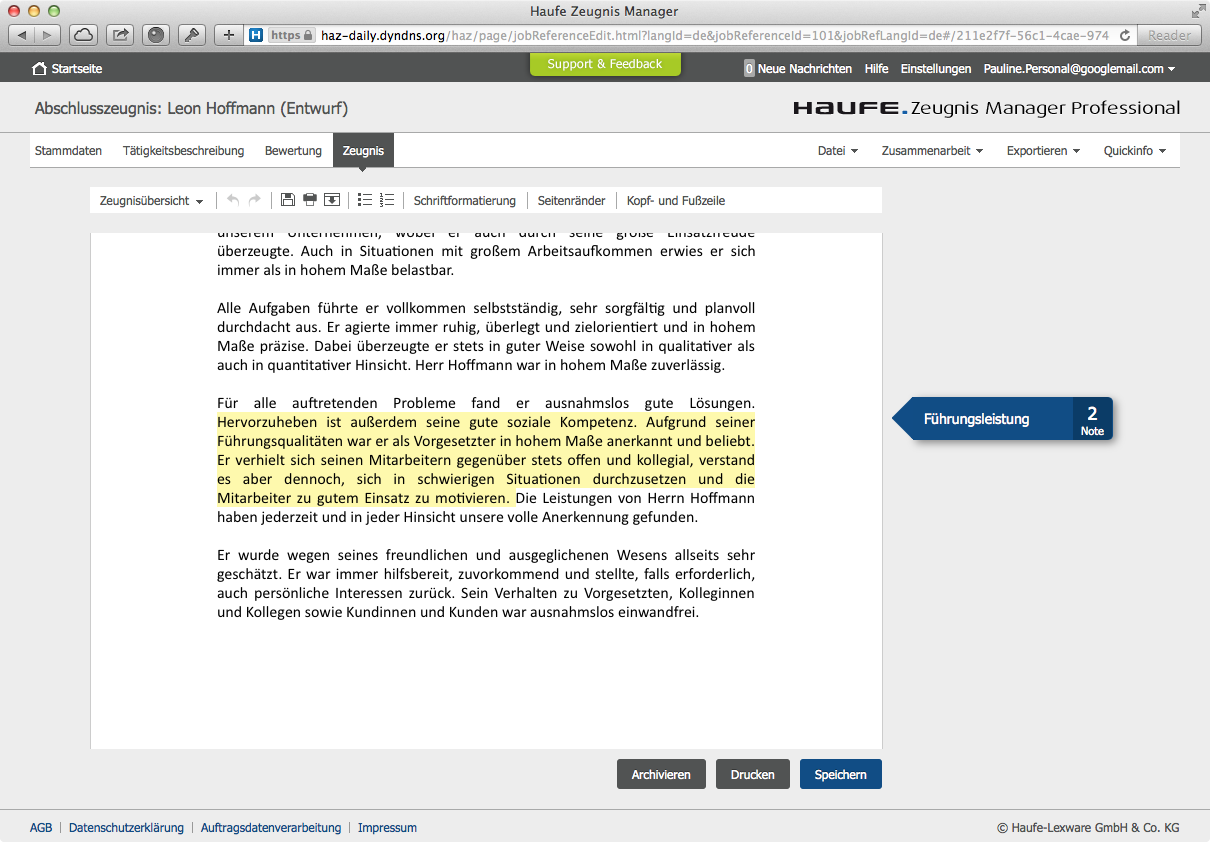The width and height of the screenshot is (1210, 842).
Task: Click the Haufe Zeugnis Manager Professional logo
Action: click(987, 108)
